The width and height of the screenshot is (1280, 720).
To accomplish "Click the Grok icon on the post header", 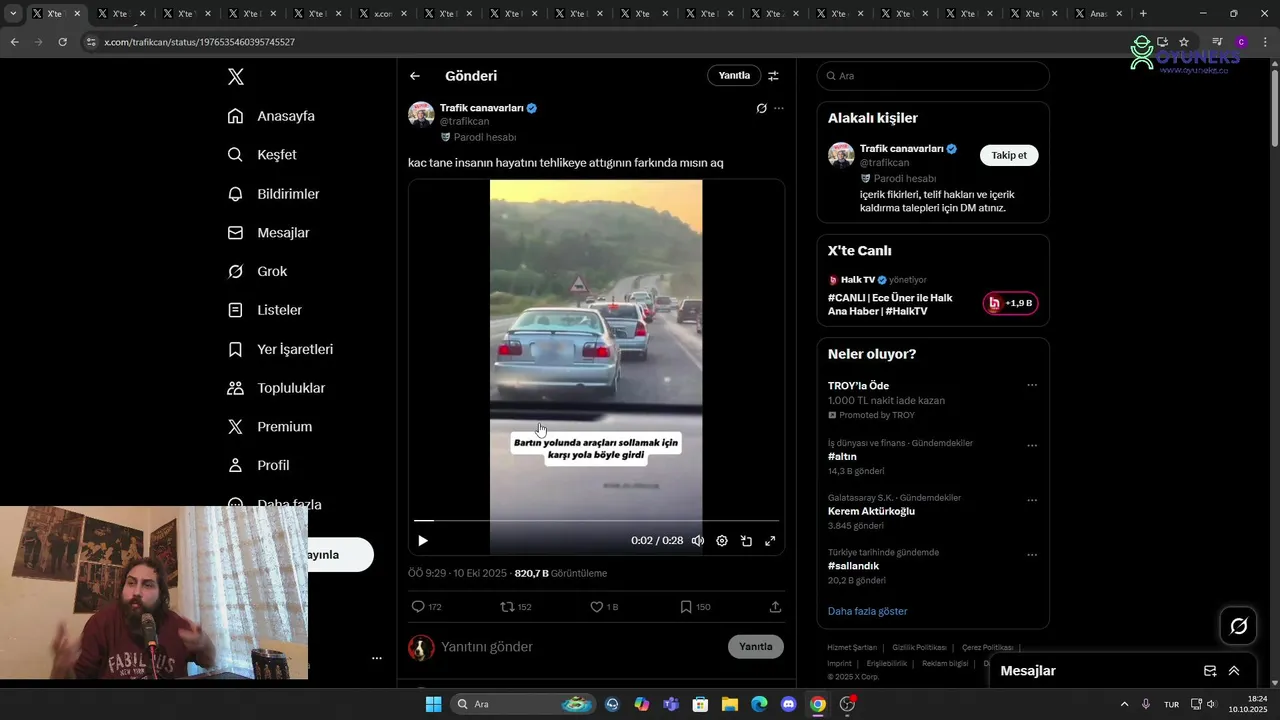I will tap(761, 108).
